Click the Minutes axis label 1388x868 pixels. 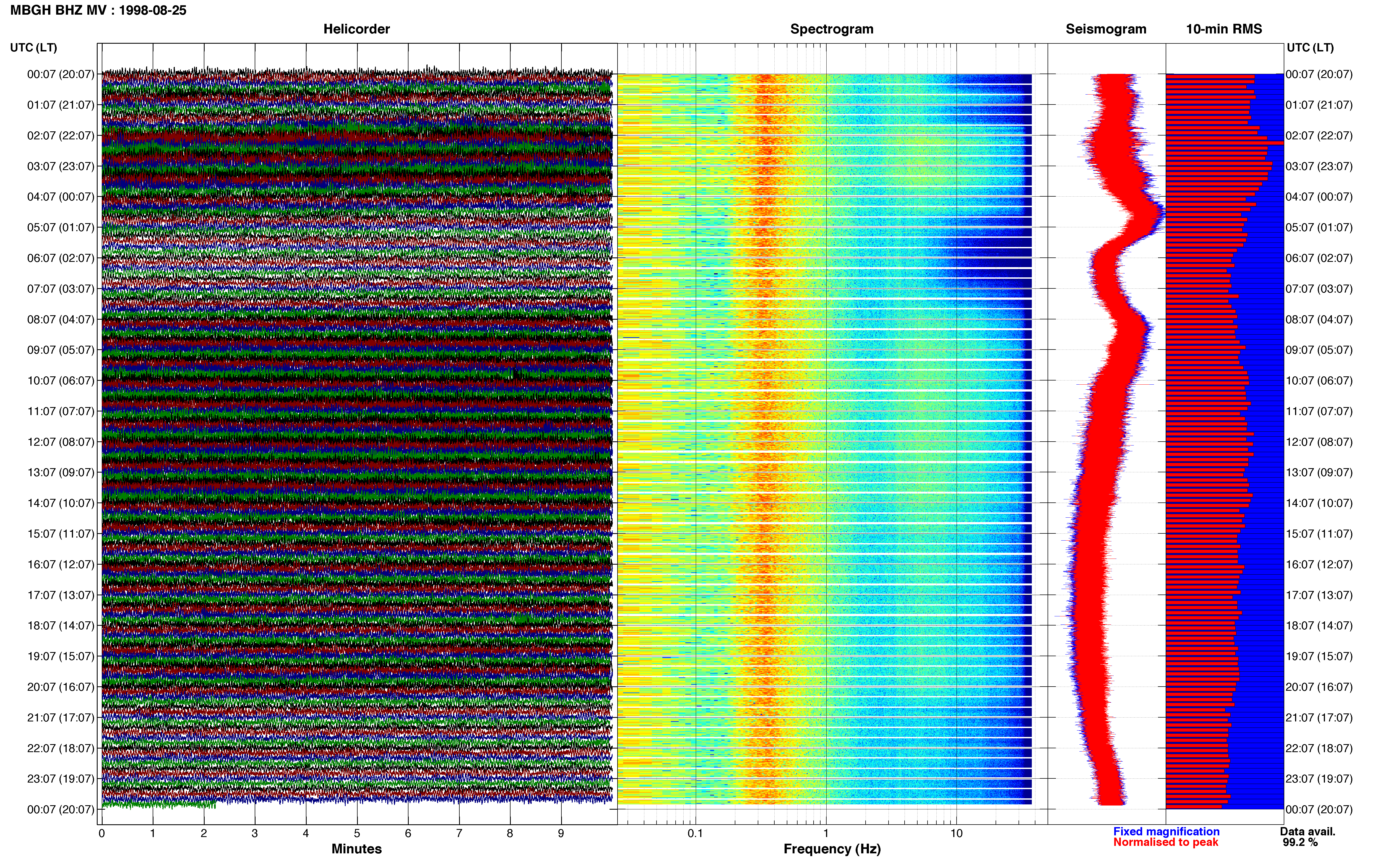[x=356, y=849]
